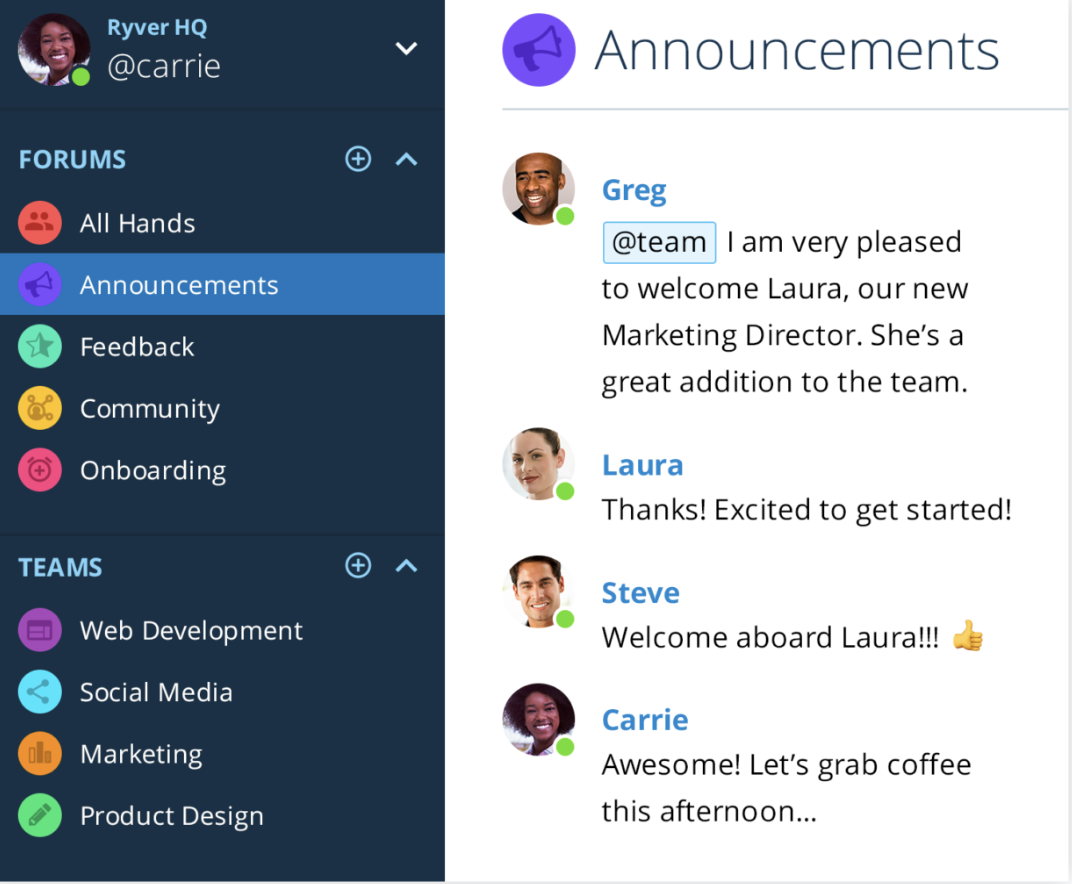Viewport: 1072px width, 884px height.
Task: Click Laura's name link in chat
Action: 642,465
